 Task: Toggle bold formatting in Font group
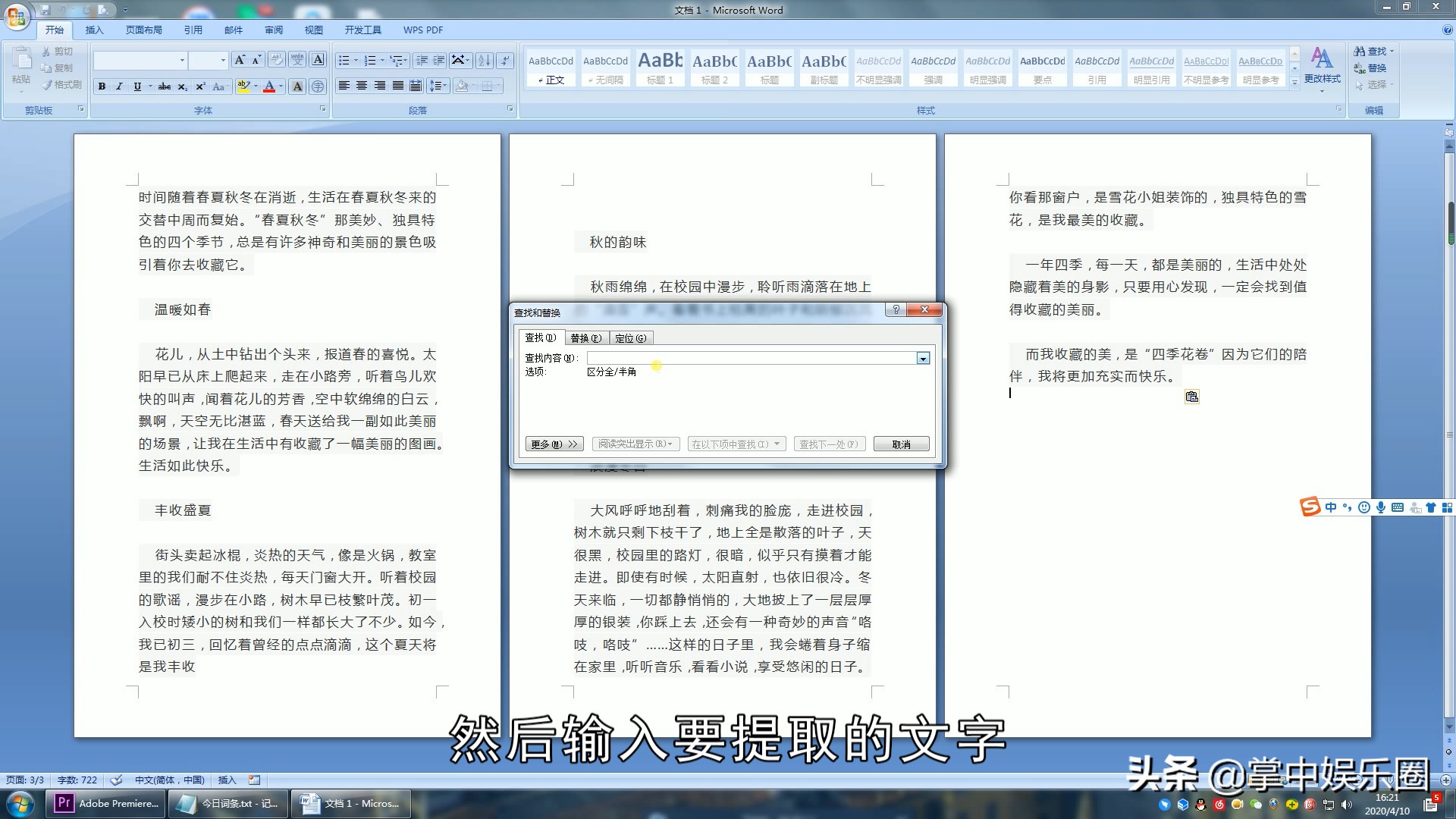[102, 86]
